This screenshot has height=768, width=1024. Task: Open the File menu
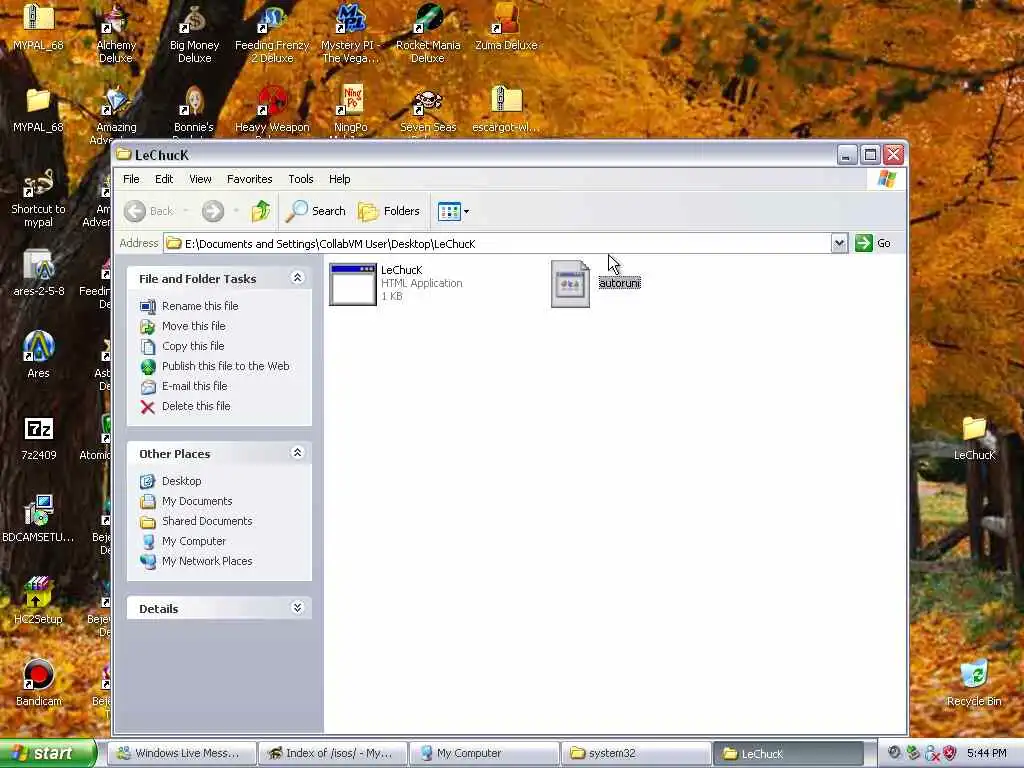click(x=131, y=179)
